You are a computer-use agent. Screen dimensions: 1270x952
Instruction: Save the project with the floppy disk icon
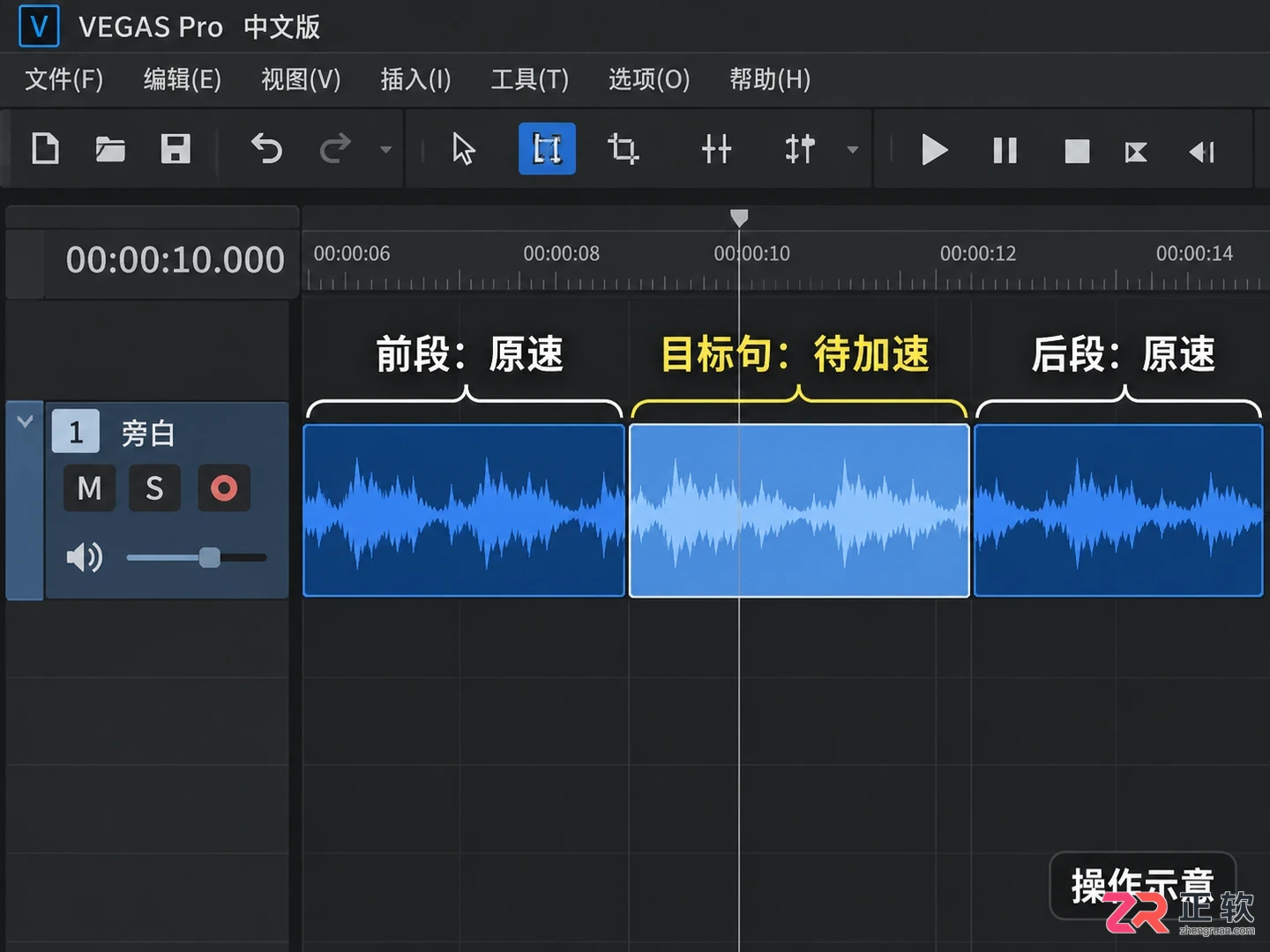pyautogui.click(x=176, y=149)
